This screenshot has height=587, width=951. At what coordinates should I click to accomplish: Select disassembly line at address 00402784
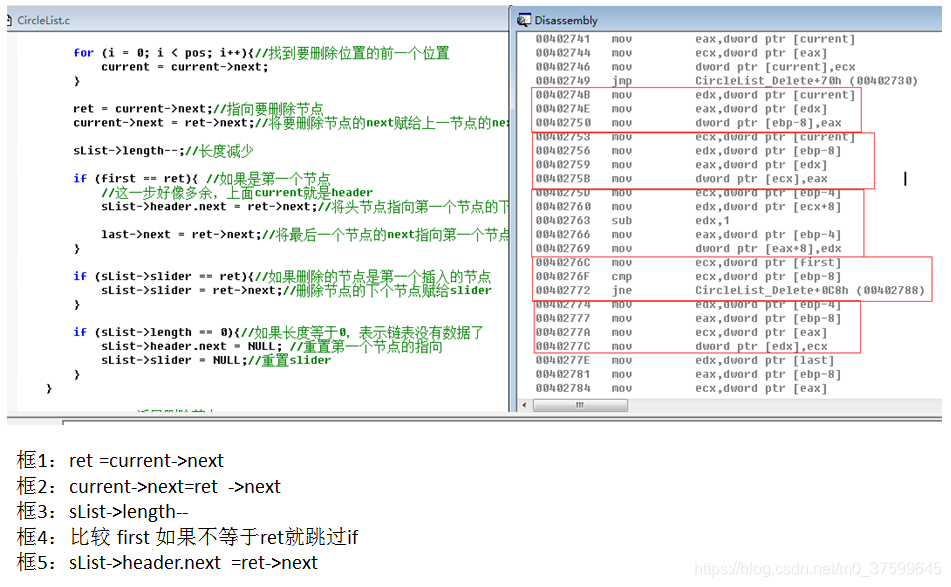[681, 387]
